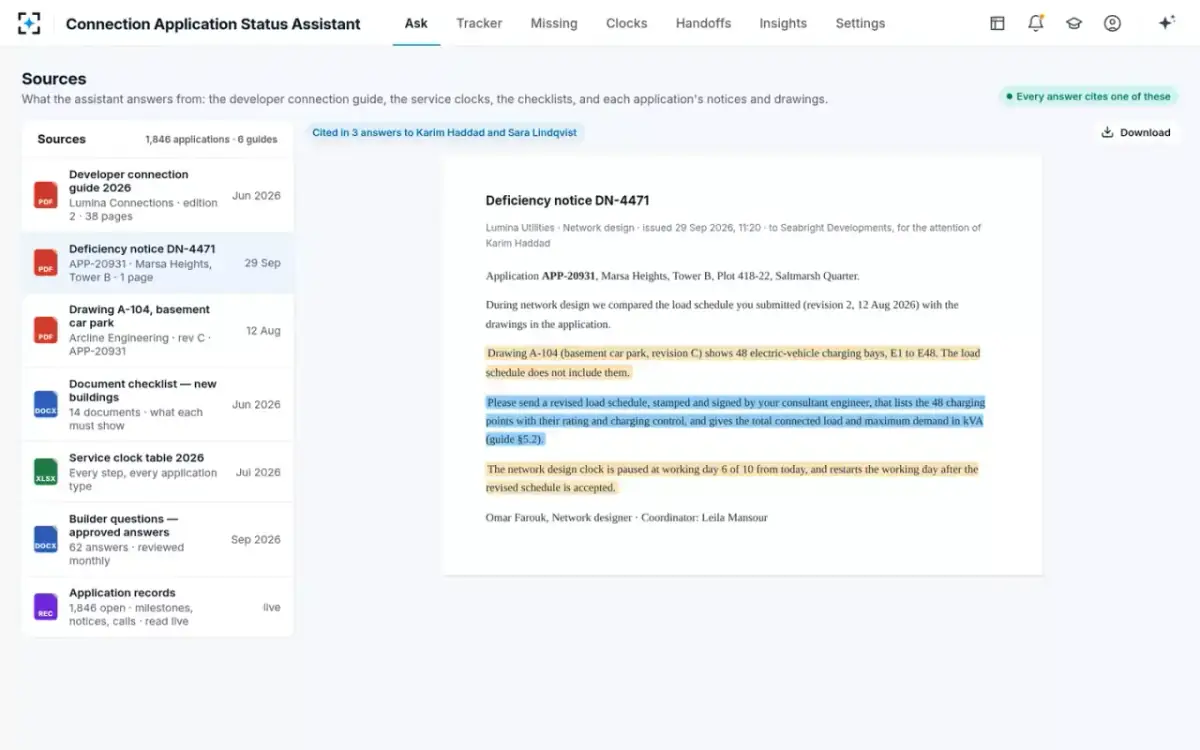This screenshot has width=1200, height=750.
Task: Click the app logo icon
Action: coord(30,23)
